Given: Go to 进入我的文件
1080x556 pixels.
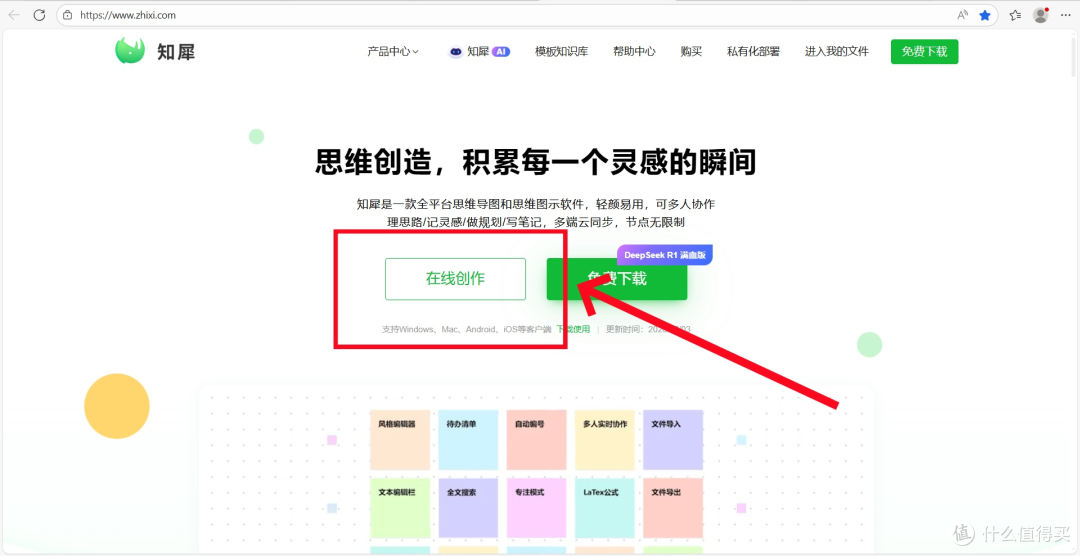Looking at the screenshot, I should tap(837, 52).
